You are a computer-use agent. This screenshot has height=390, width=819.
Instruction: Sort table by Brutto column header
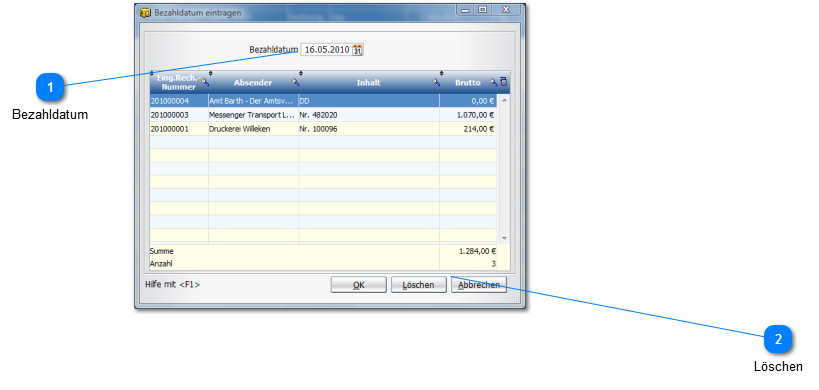(x=467, y=82)
